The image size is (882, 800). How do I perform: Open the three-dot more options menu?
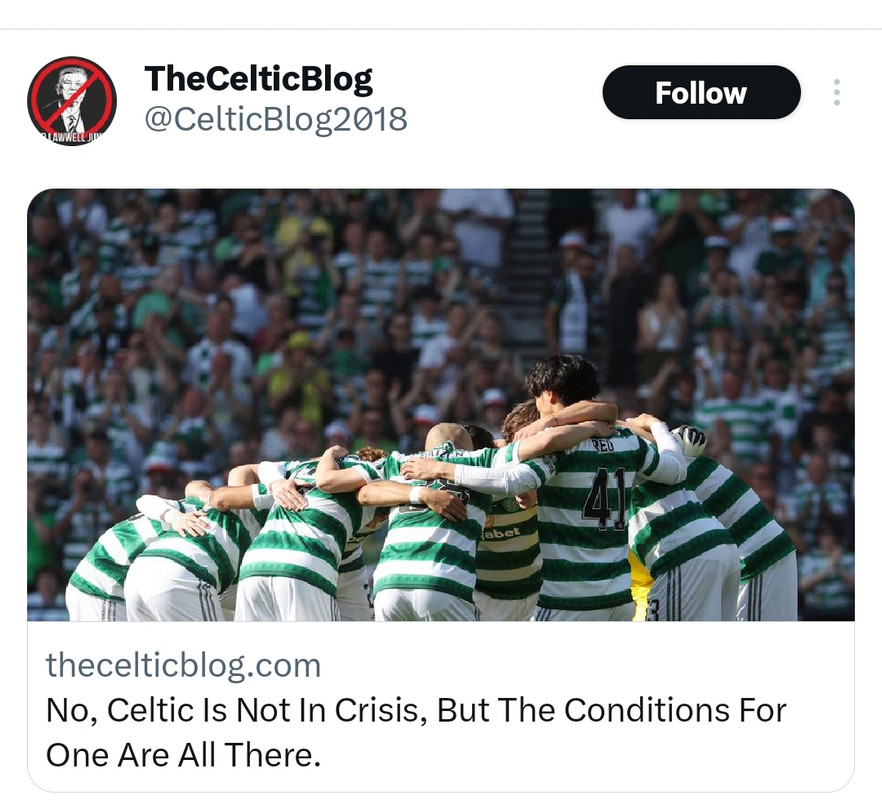coord(837,92)
